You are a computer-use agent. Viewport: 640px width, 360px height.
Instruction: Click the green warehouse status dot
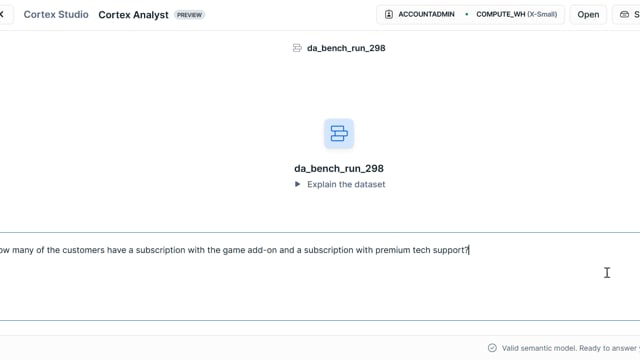point(467,14)
